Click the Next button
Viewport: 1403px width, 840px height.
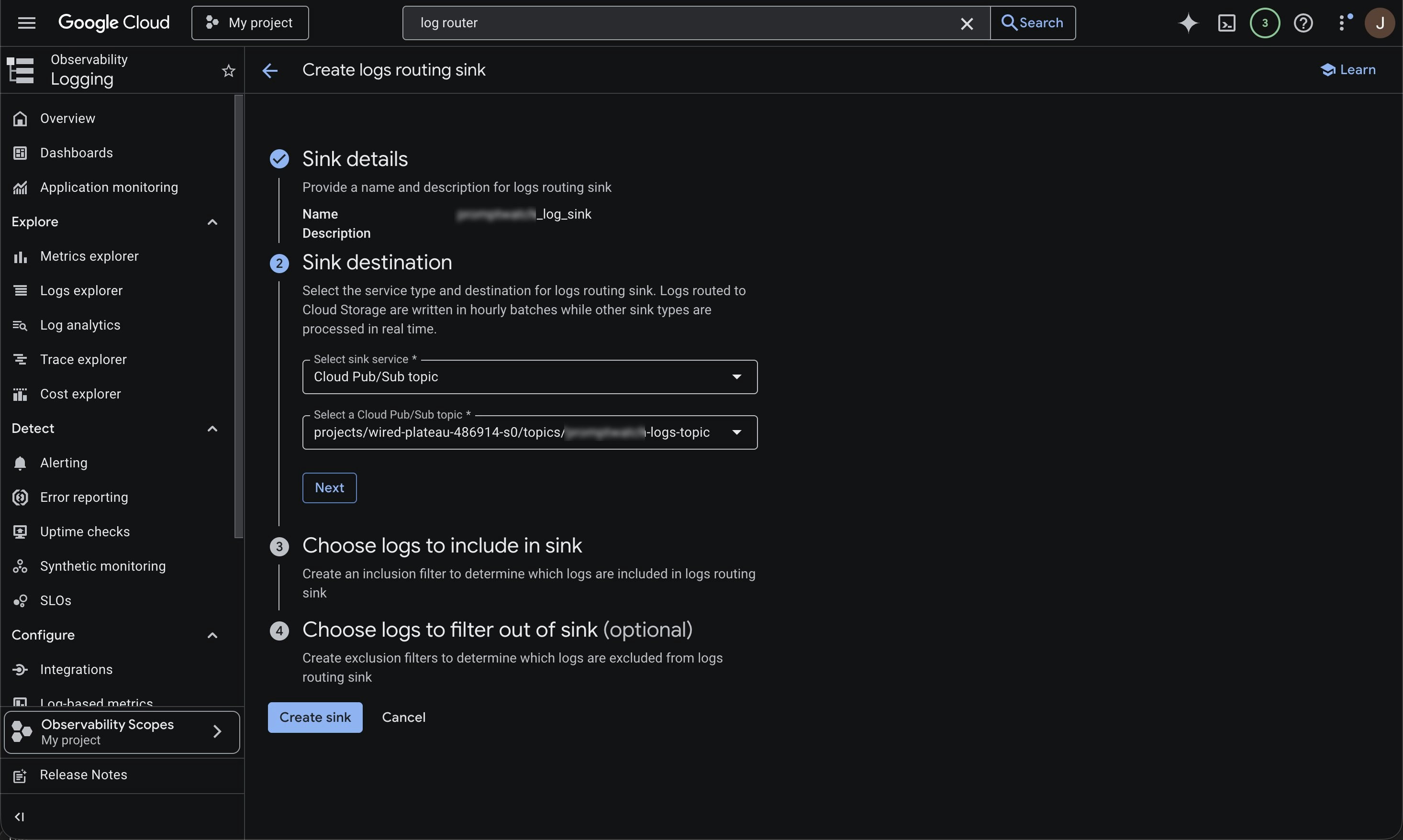[329, 487]
